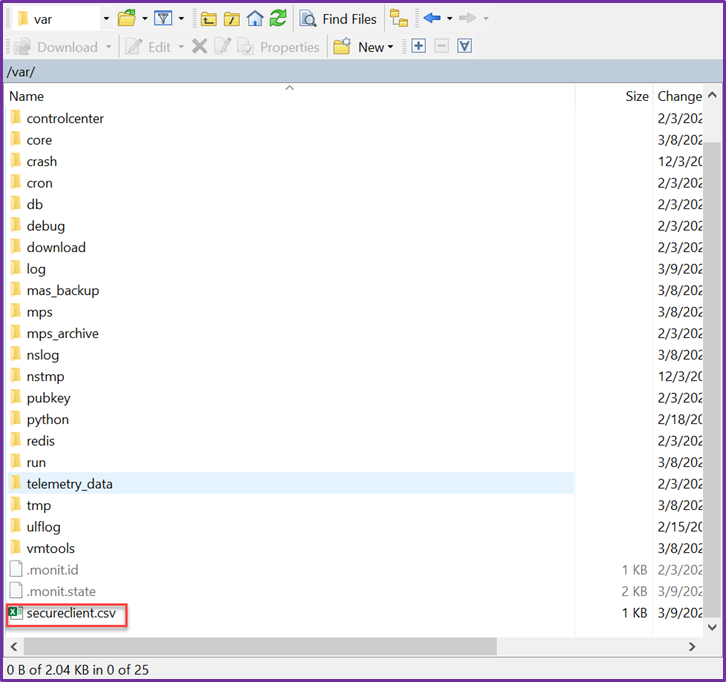This screenshot has width=726, height=682.
Task: Click the horizontal scrollbar left arrow
Action: coord(14,646)
